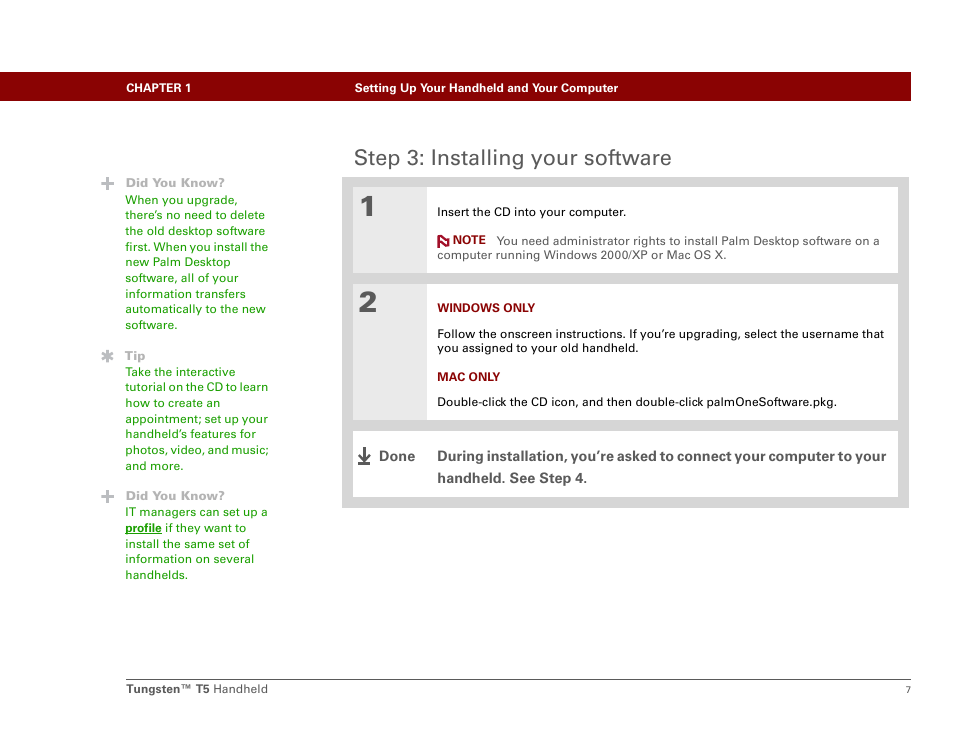Click the 'Tip' heading in sidebar
The height and width of the screenshot is (738, 954).
tap(135, 356)
